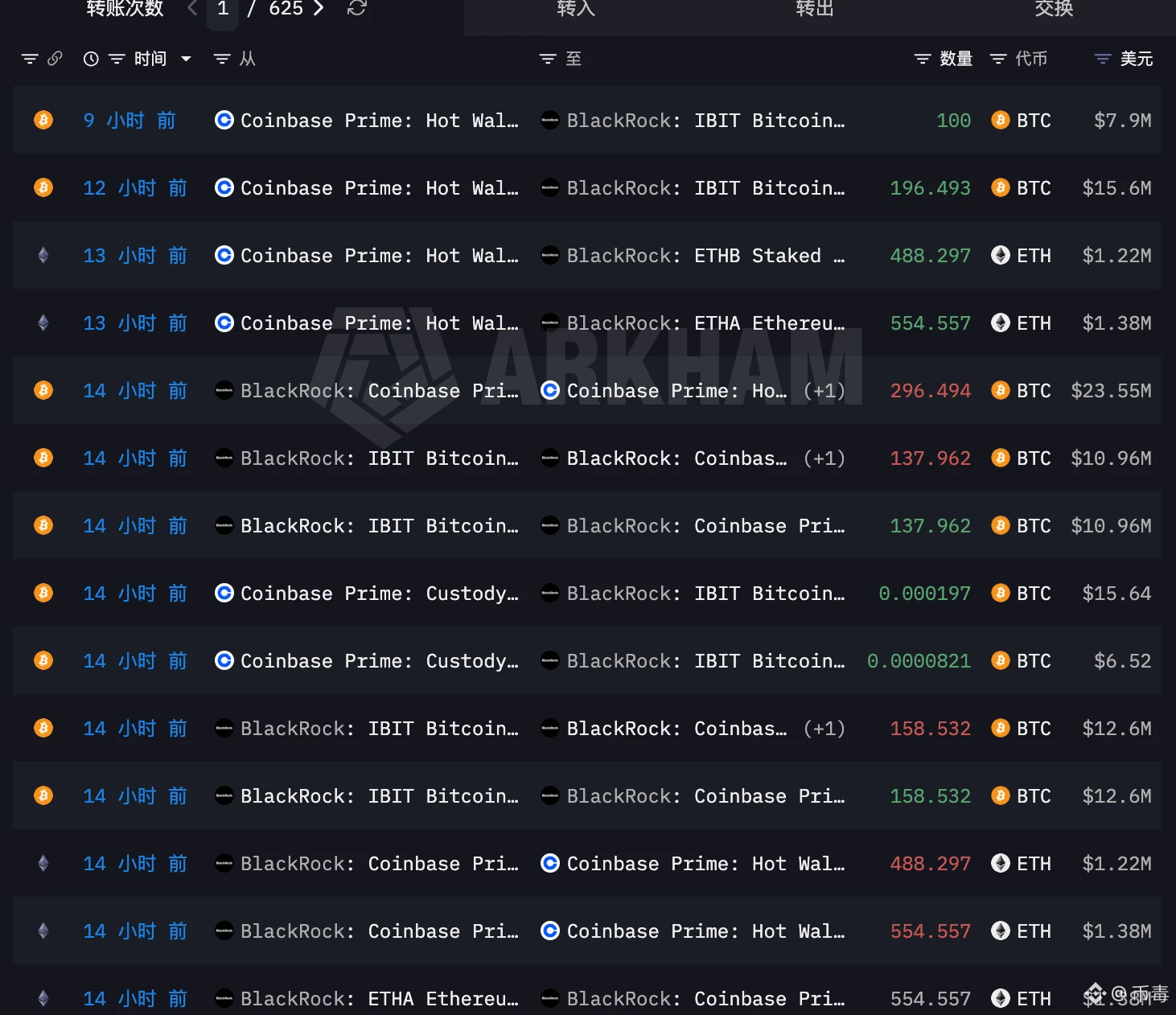Click the Coinbase logo in the $15.64 row

(x=224, y=593)
